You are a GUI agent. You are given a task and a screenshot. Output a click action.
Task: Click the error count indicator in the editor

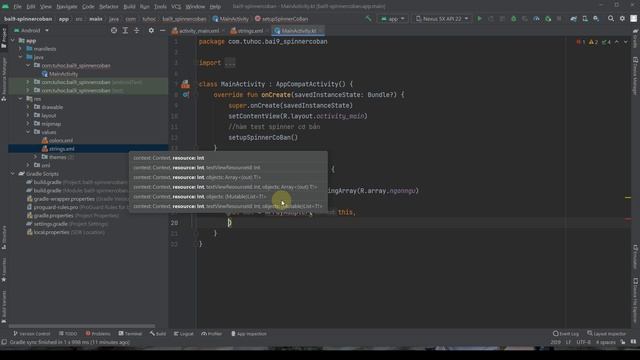580,42
